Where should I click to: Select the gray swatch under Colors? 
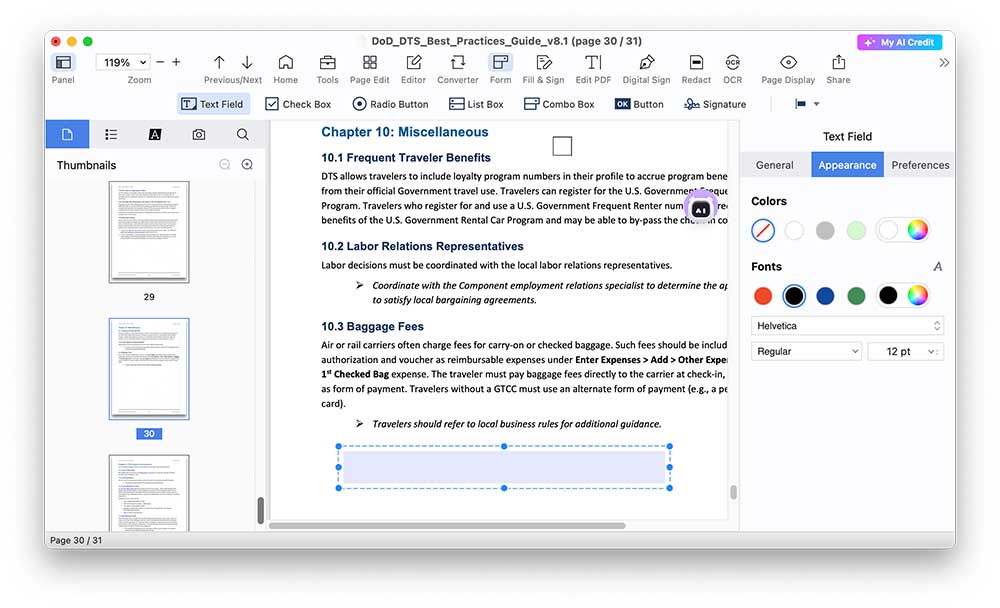click(825, 230)
